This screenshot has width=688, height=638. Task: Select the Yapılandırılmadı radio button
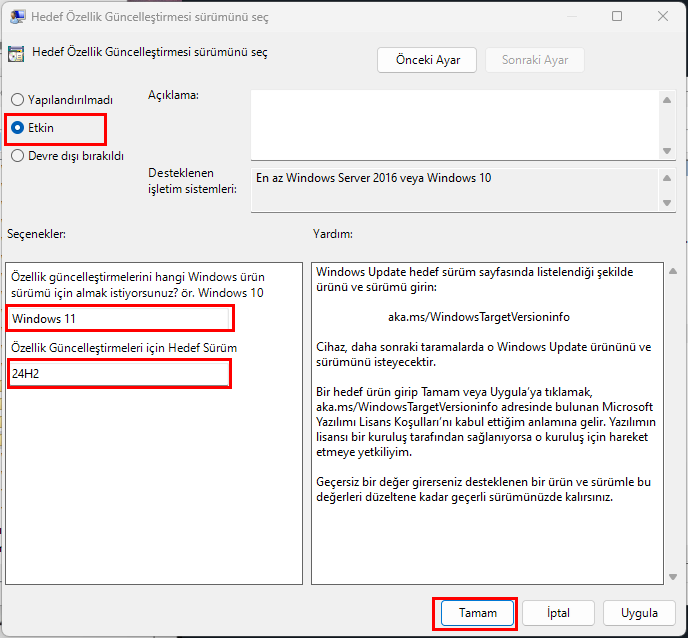61,100
